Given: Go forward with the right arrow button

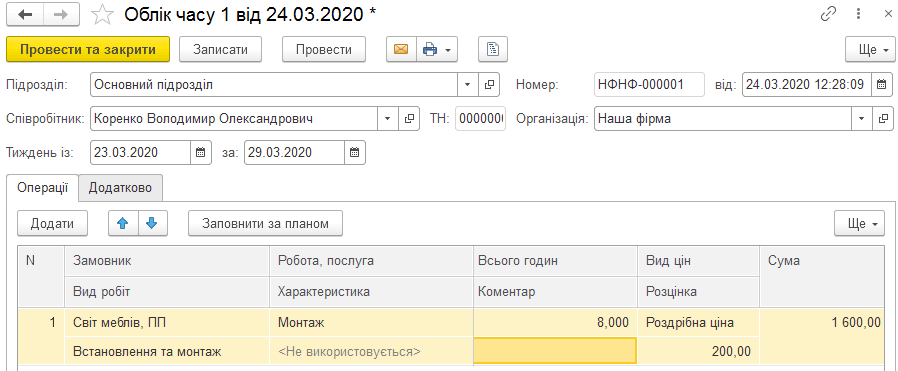Looking at the screenshot, I should pos(61,15).
